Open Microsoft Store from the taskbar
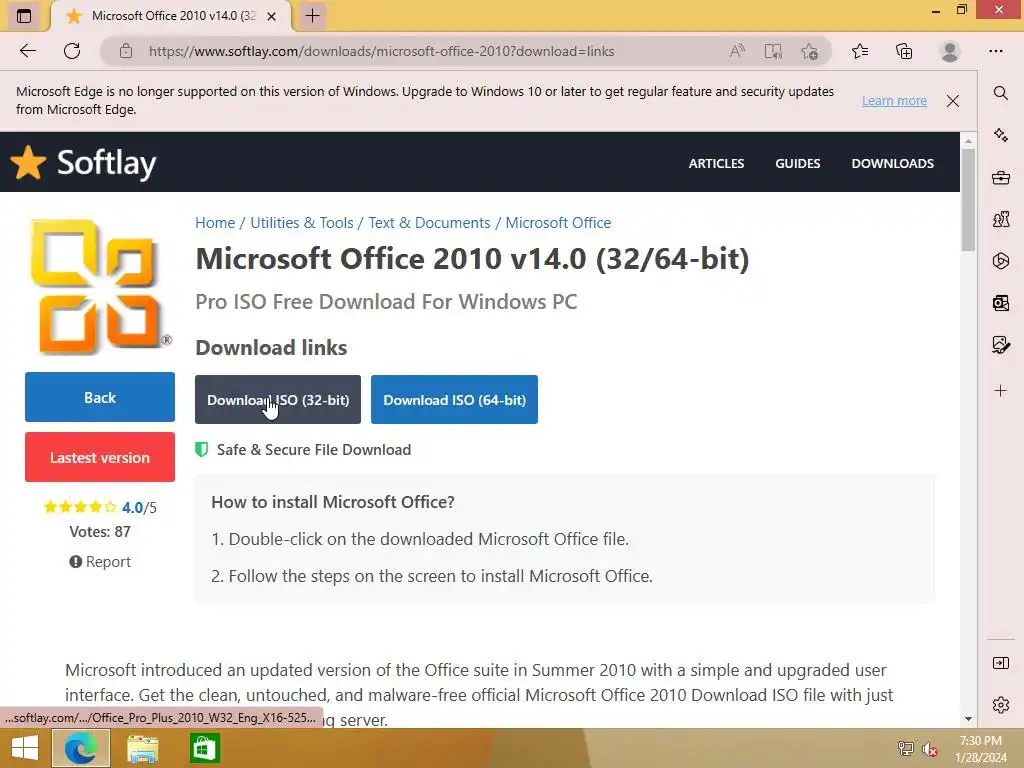The width and height of the screenshot is (1024, 768). 204,748
